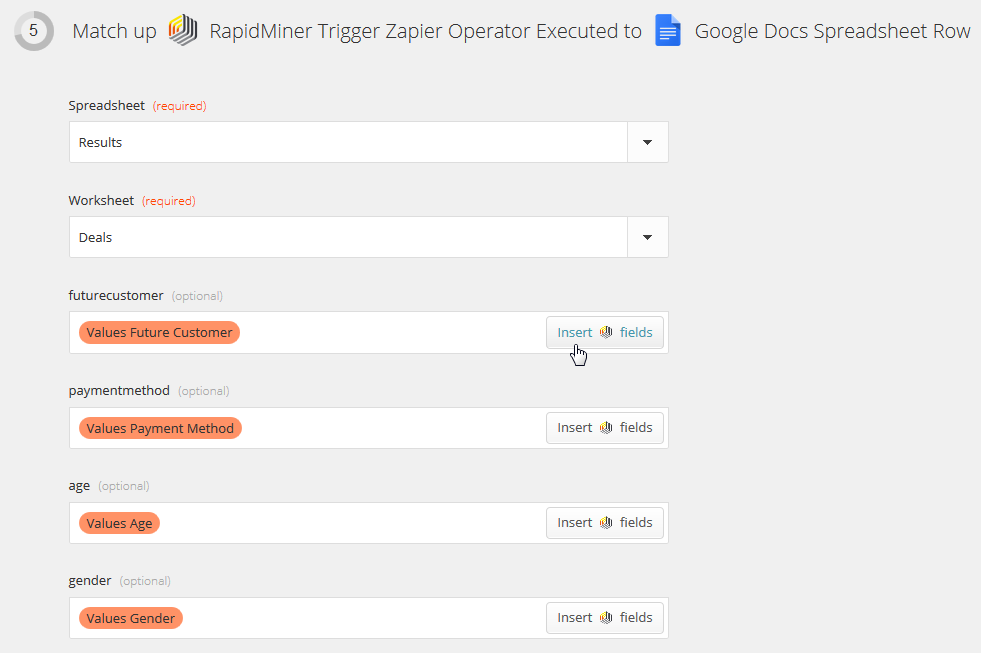Expand the Worksheet selection arrow
This screenshot has height=653, width=981.
(x=647, y=237)
